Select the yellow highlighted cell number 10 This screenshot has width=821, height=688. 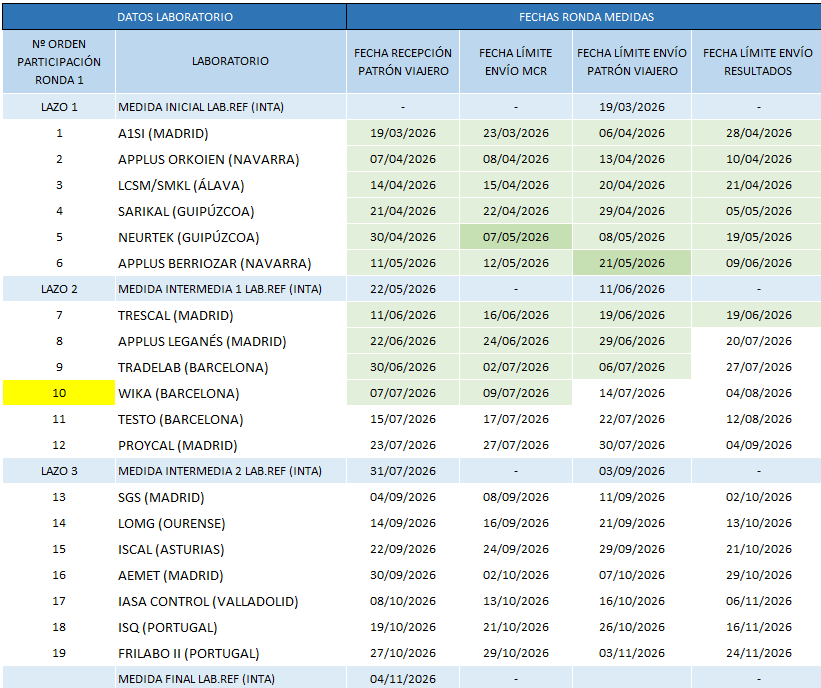(59, 393)
